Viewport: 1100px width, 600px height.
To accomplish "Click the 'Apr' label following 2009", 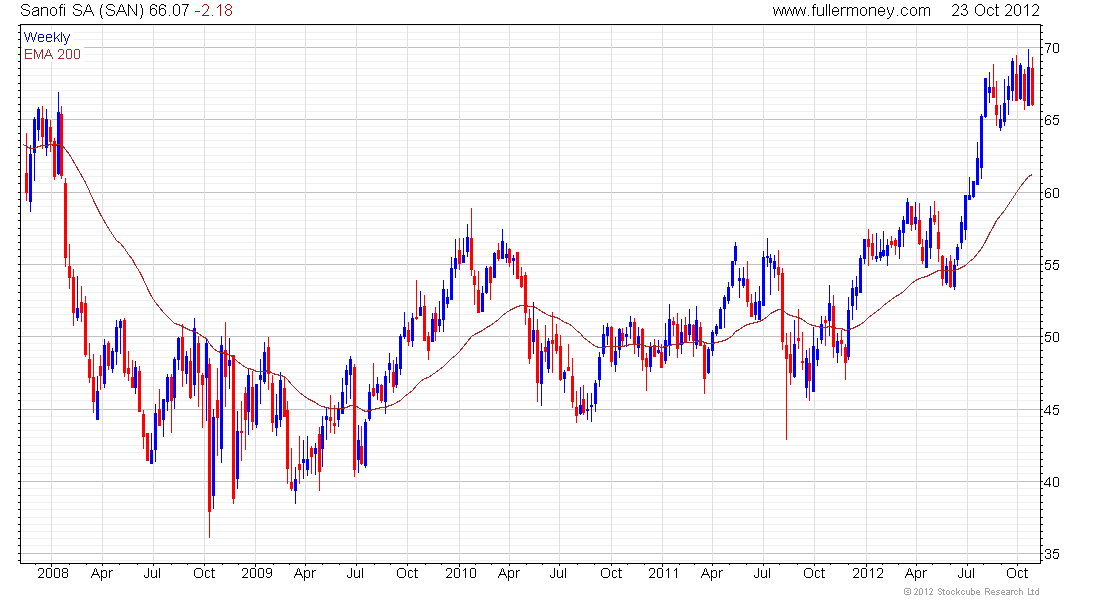I will [x=305, y=574].
